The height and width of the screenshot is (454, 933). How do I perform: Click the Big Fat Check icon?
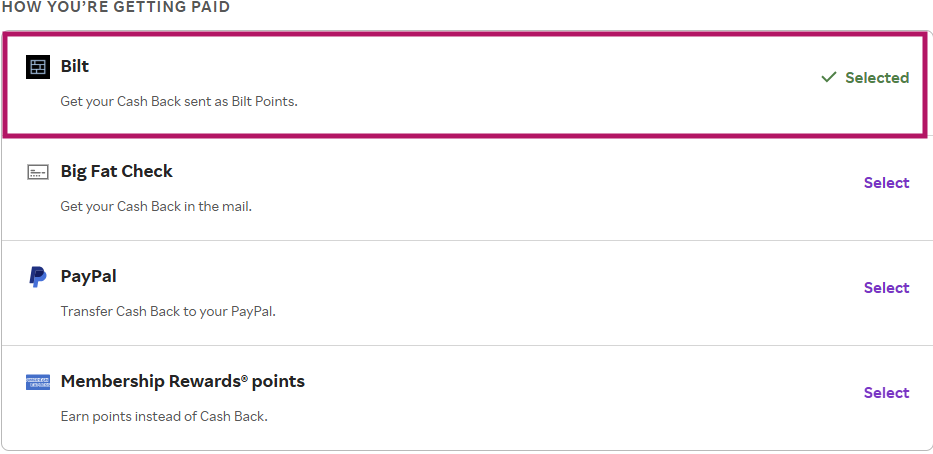click(38, 172)
